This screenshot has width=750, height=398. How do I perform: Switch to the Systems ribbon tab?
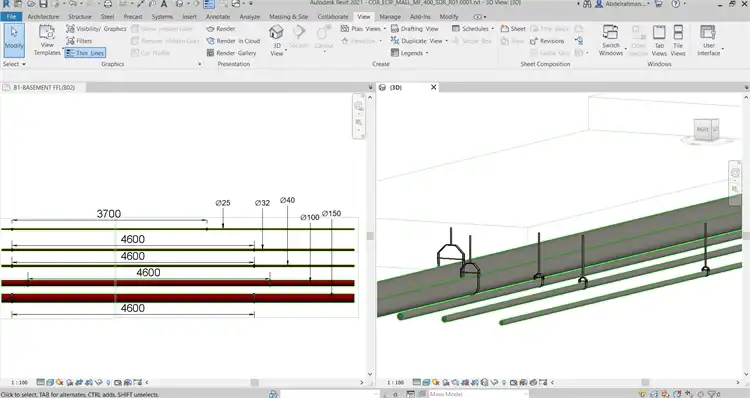tap(162, 16)
